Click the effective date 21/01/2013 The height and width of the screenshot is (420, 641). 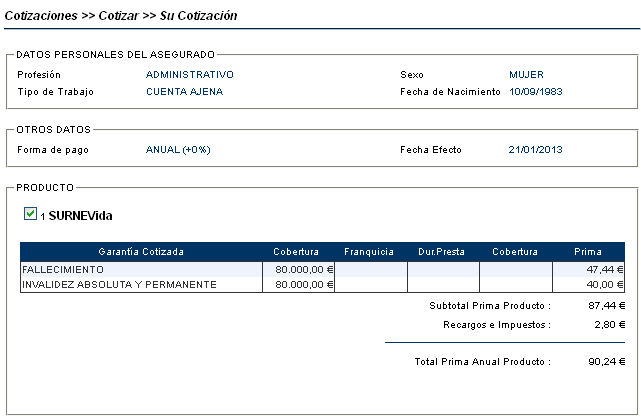pyautogui.click(x=536, y=150)
